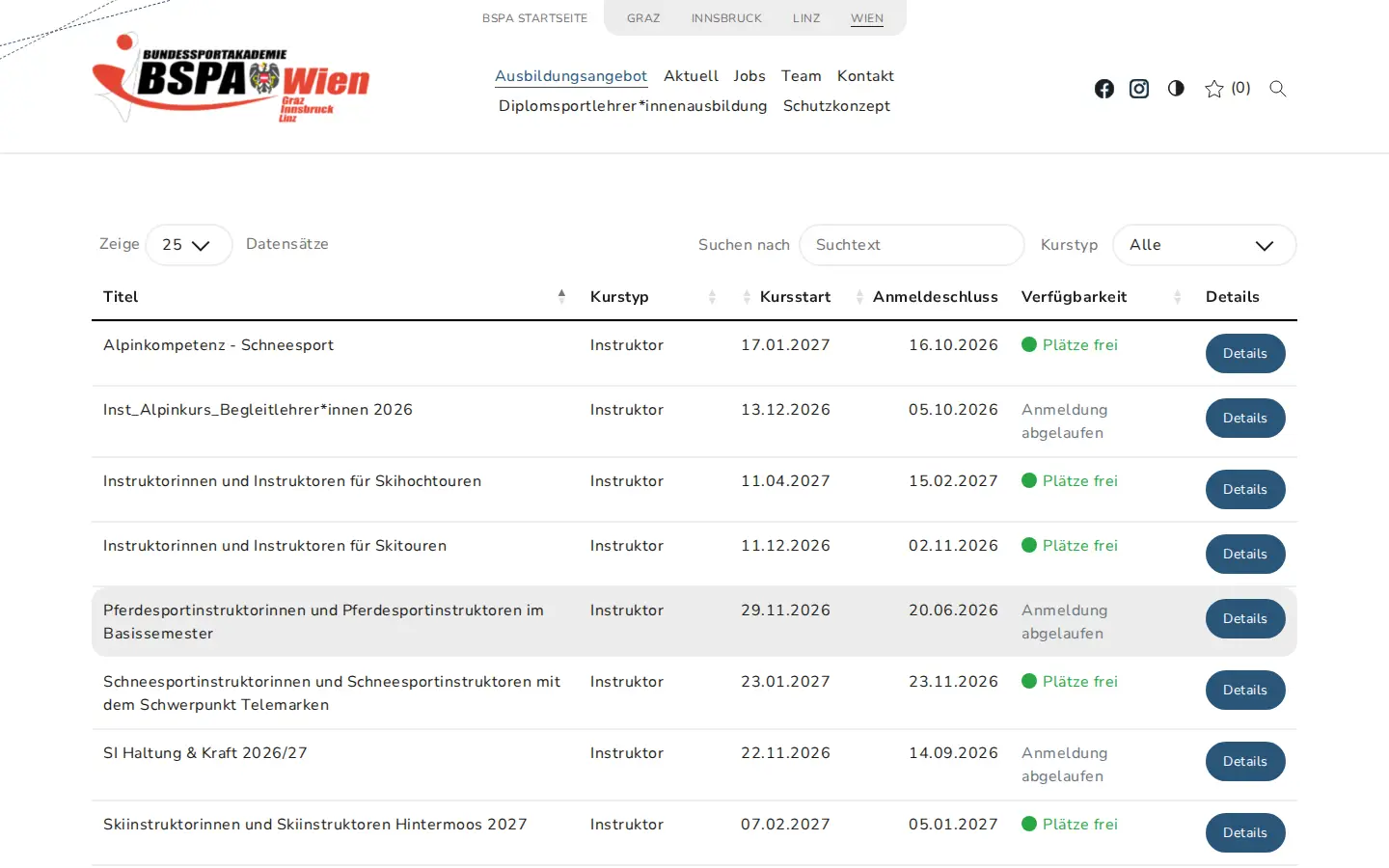The width and height of the screenshot is (1389, 868).
Task: Sort the table by Verfügbarkeit column
Action: [x=1102, y=297]
